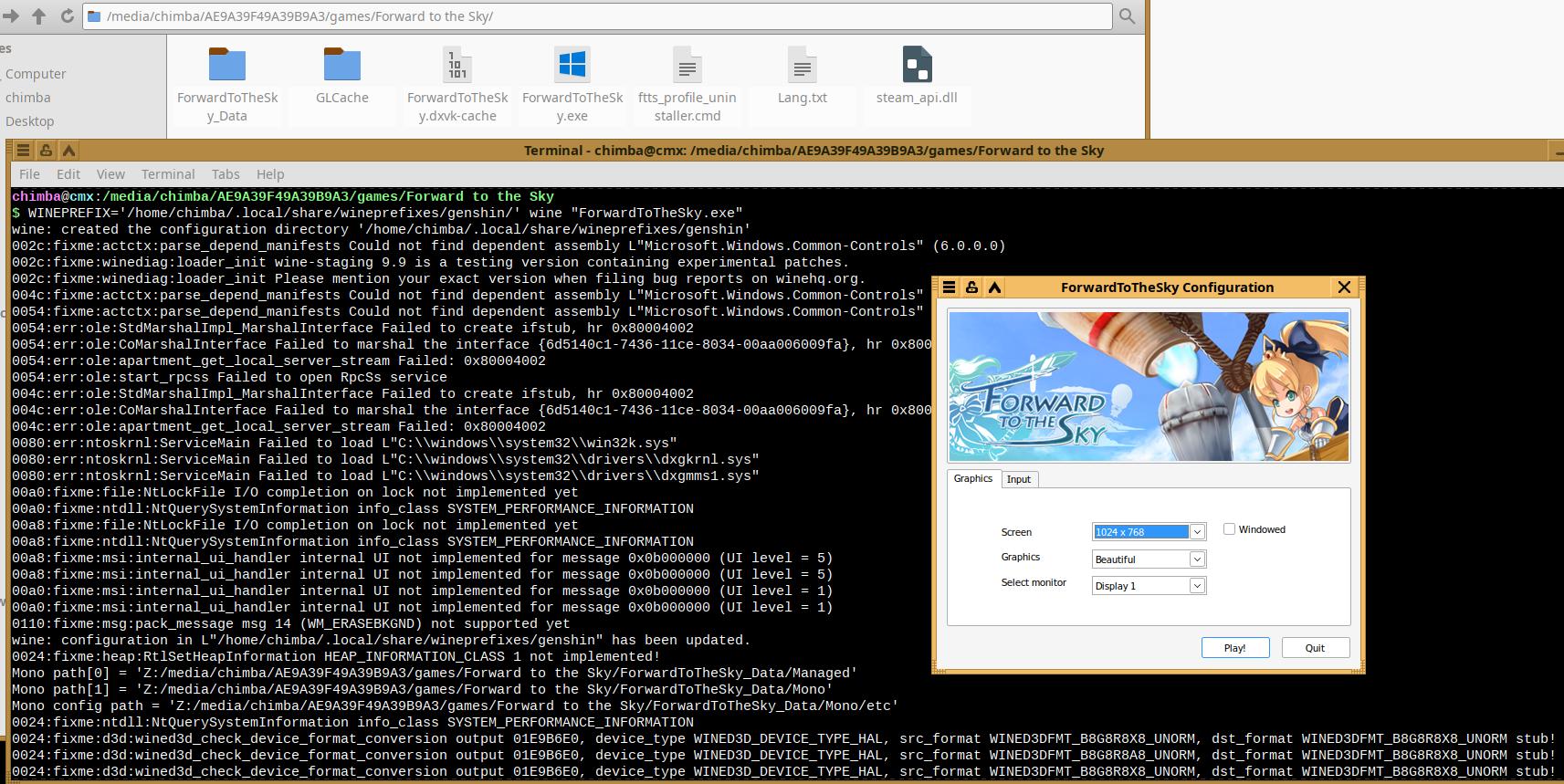Select the ForwardToTheSky.exe file icon
The image size is (1564, 784).
click(x=572, y=66)
